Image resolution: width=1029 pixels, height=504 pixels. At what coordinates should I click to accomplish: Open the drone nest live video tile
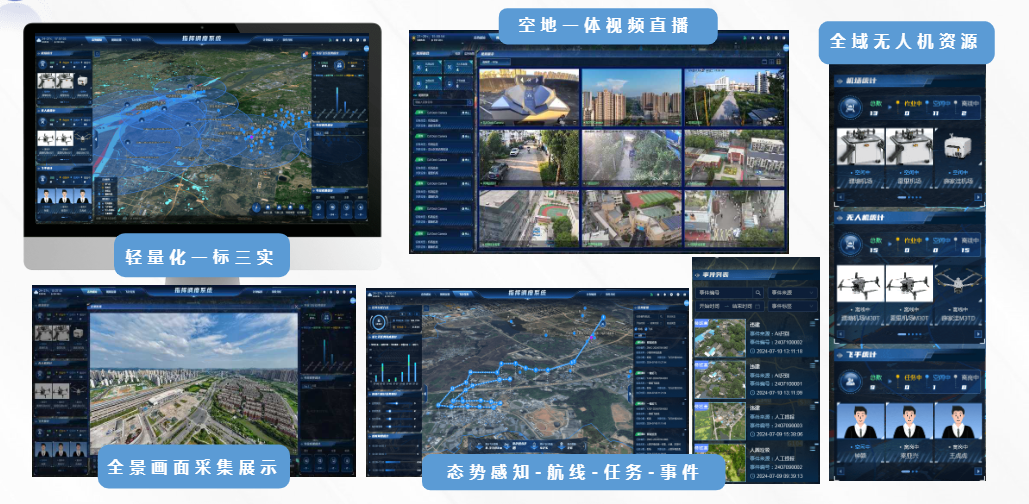[x=529, y=97]
